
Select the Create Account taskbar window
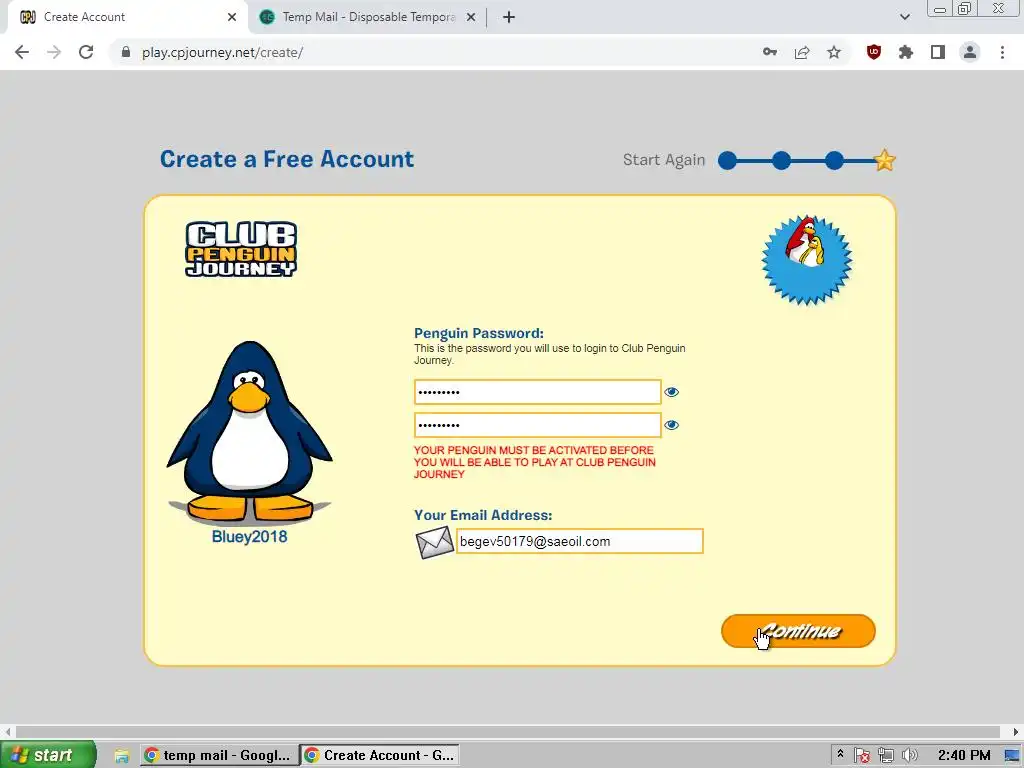coord(381,756)
